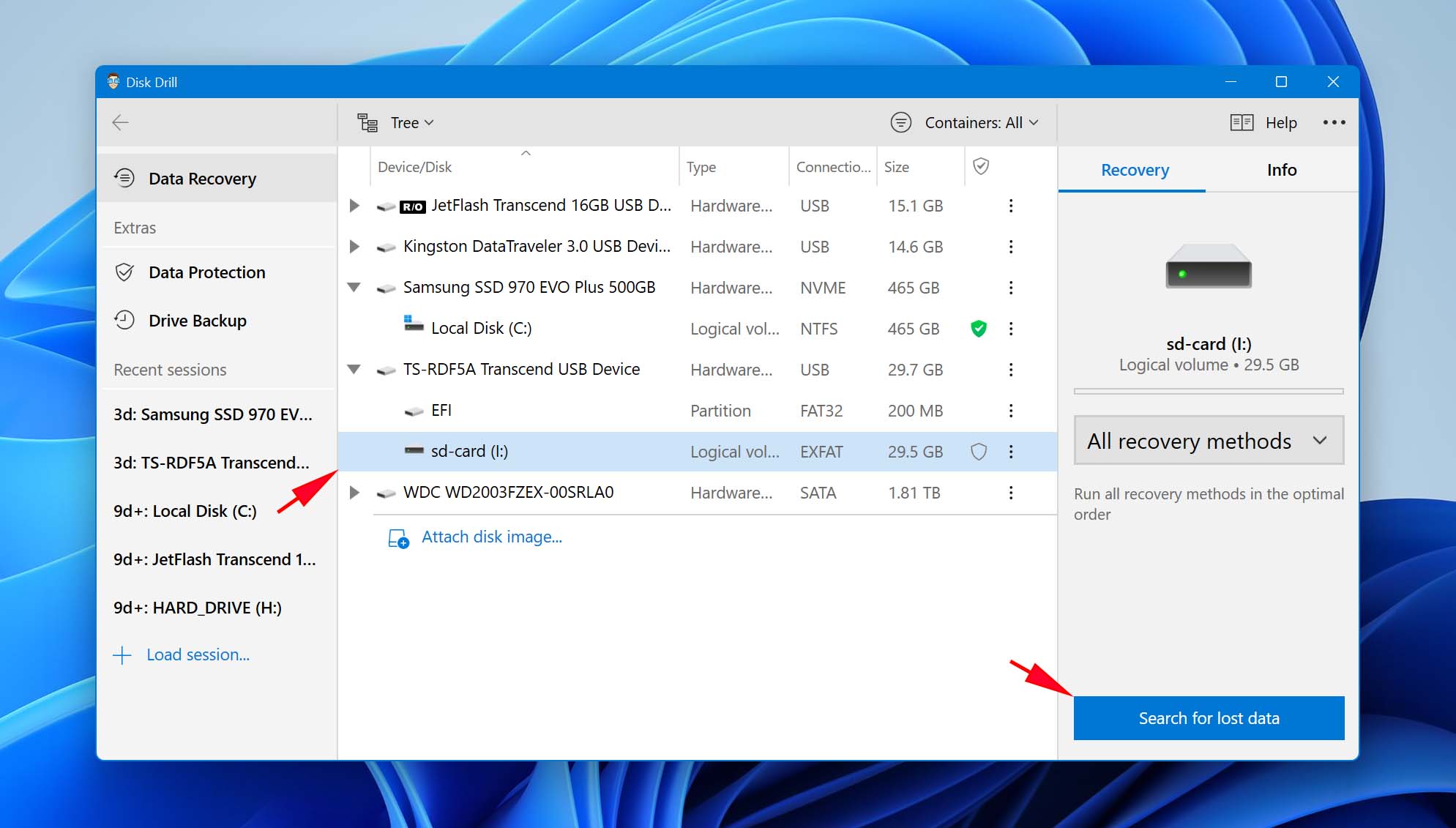Expand the Kingston DataTraveler 3.0 row
Screen dimensions: 1456x828
coord(354,247)
